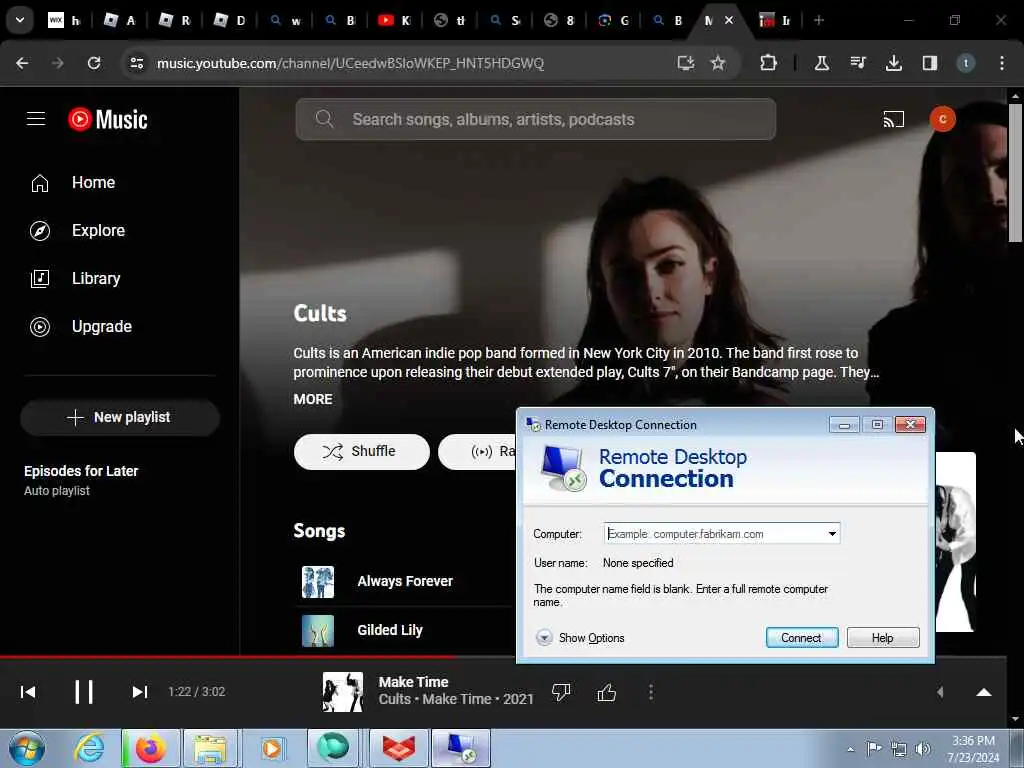The height and width of the screenshot is (768, 1024).
Task: Click the volume icon in tray
Action: [923, 749]
